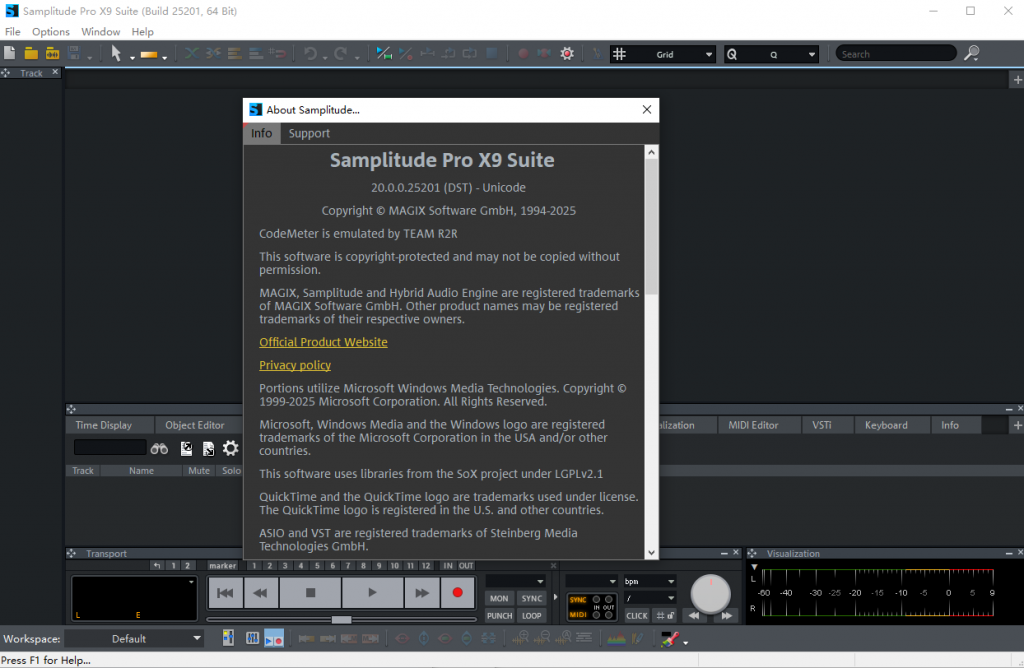Open the File menu
The image size is (1024, 668).
click(12, 31)
